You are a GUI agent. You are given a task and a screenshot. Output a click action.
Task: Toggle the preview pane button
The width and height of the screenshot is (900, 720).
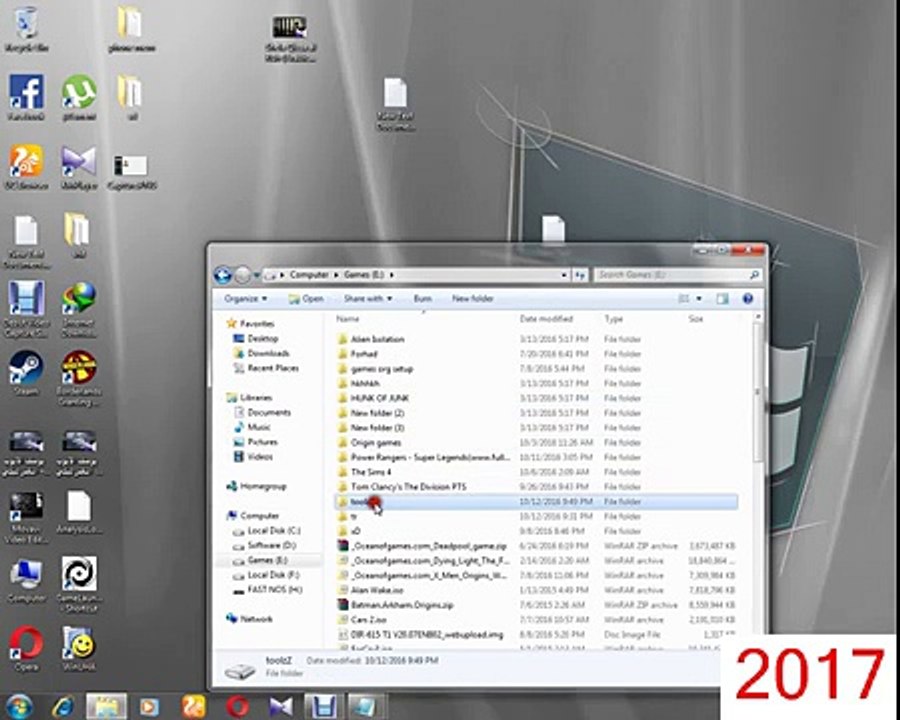(x=723, y=299)
